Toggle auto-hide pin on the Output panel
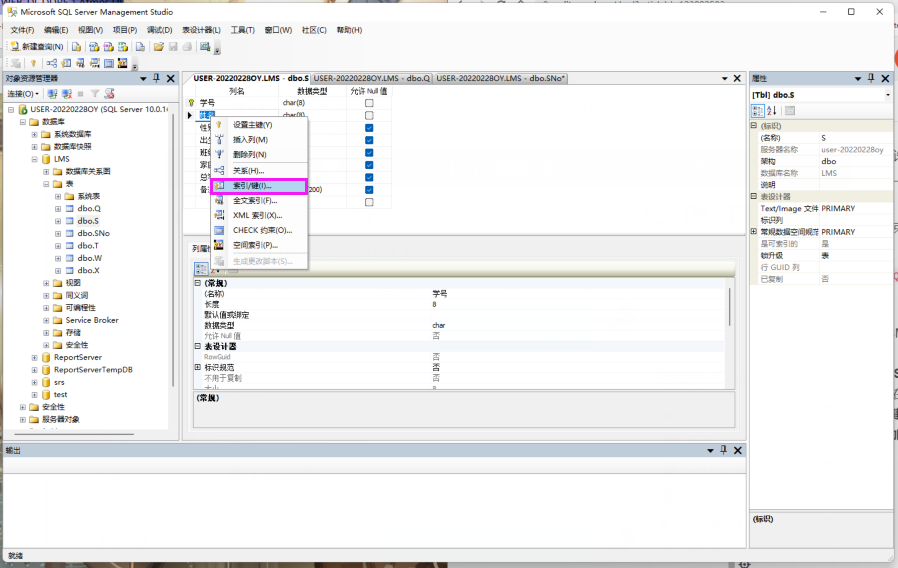Screen dimensions: 898x568 click(723, 450)
